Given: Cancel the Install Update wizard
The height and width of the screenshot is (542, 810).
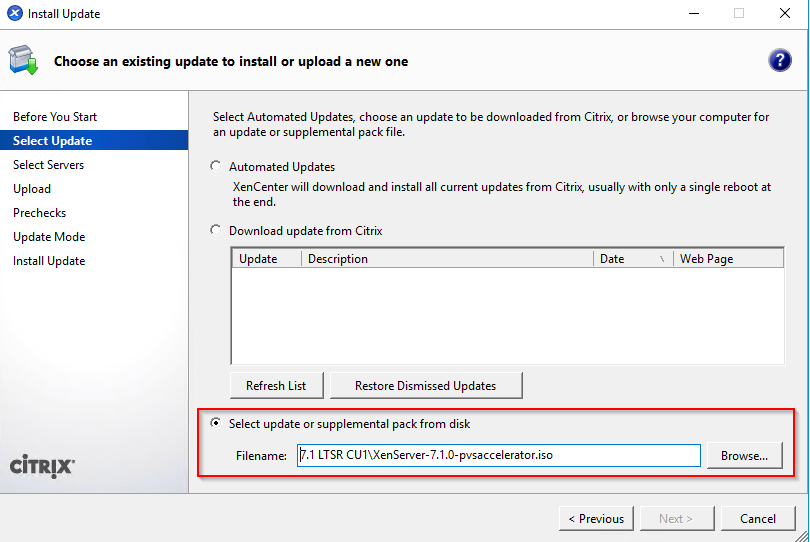Looking at the screenshot, I should click(758, 518).
